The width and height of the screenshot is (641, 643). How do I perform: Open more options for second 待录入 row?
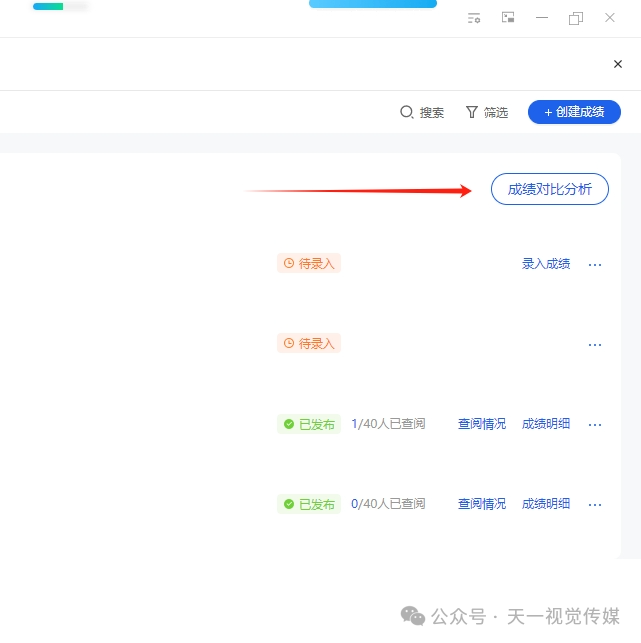tap(595, 345)
